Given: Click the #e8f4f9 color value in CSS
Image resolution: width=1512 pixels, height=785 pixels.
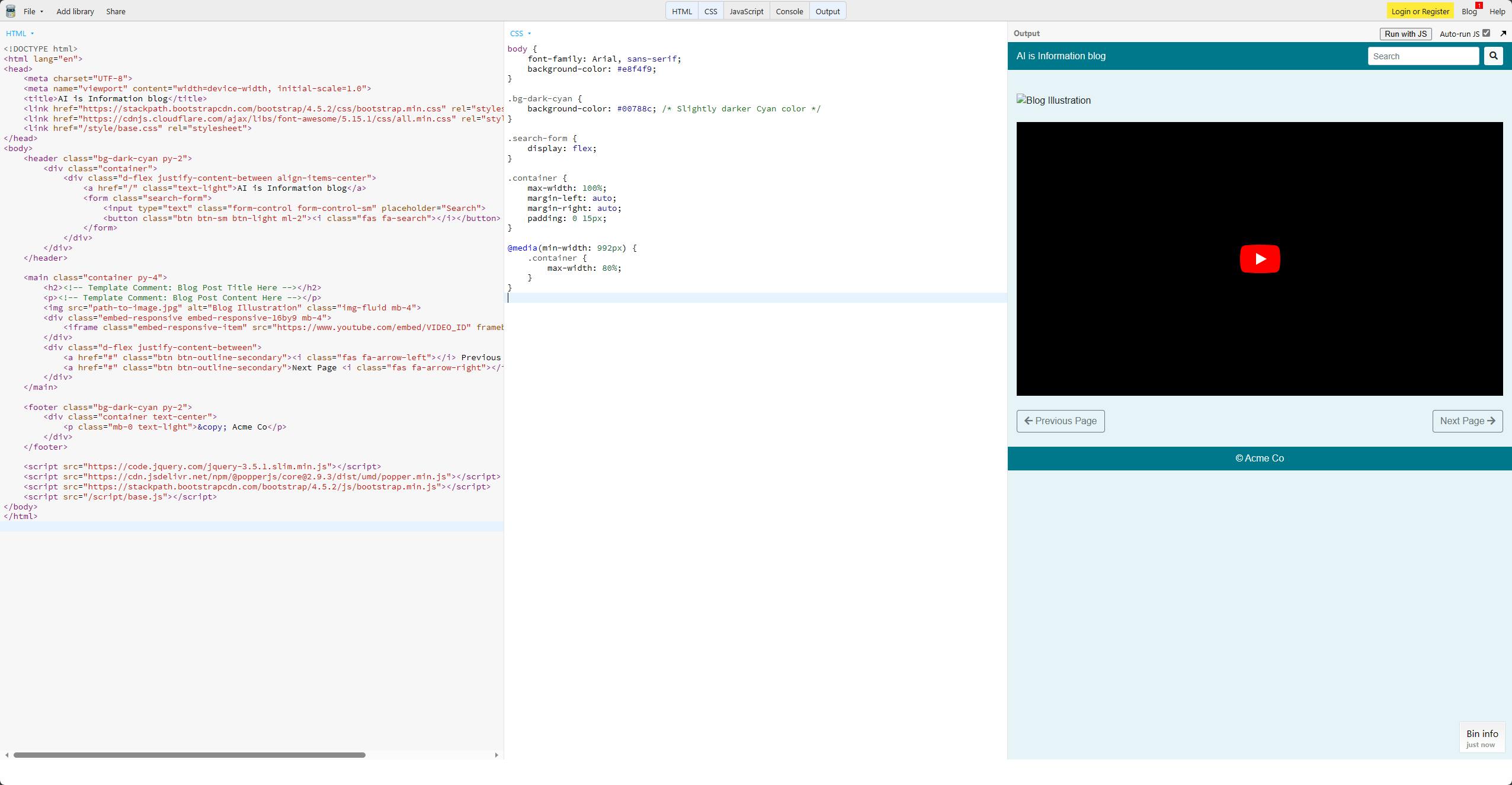Looking at the screenshot, I should click(634, 69).
